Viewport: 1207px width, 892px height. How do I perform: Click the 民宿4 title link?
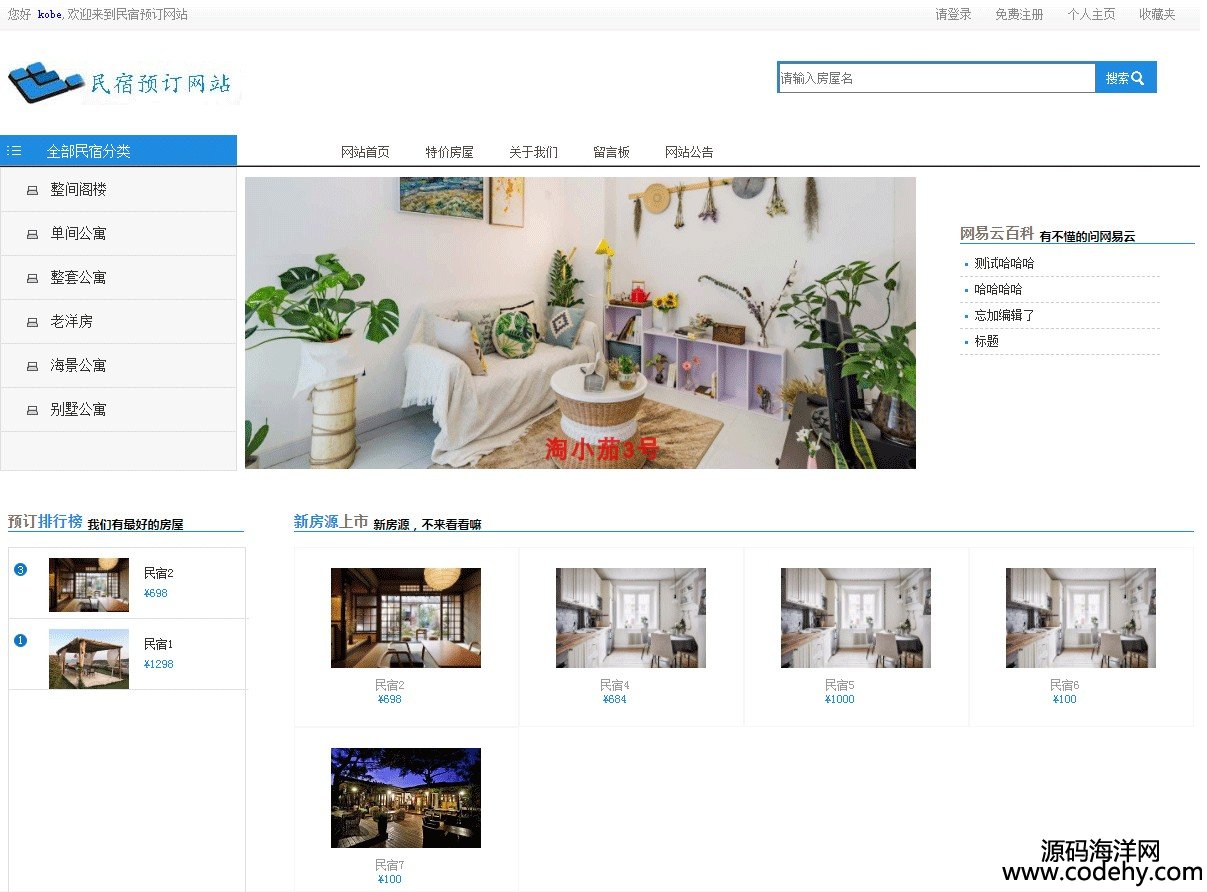[614, 685]
